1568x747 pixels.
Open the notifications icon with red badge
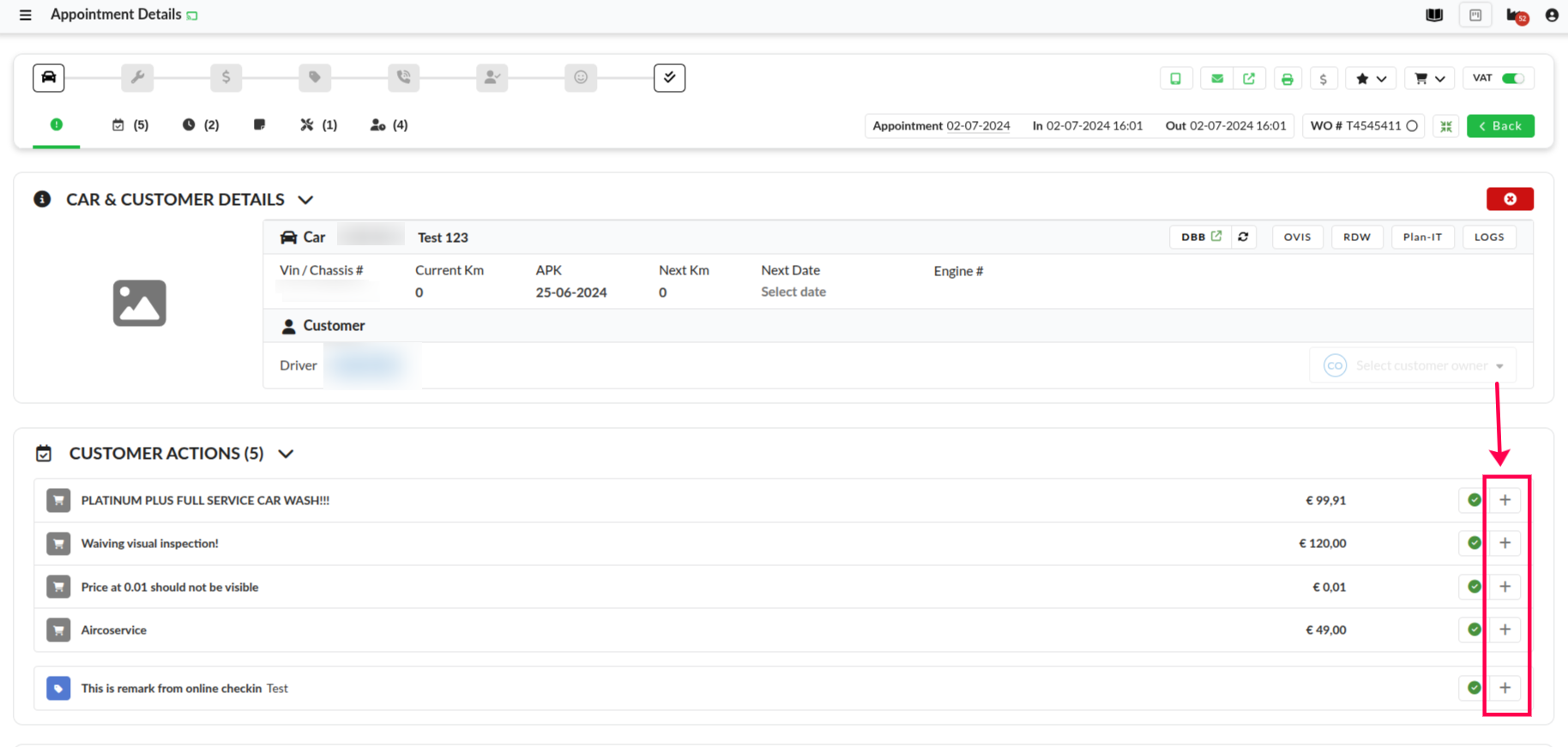[x=1516, y=15]
